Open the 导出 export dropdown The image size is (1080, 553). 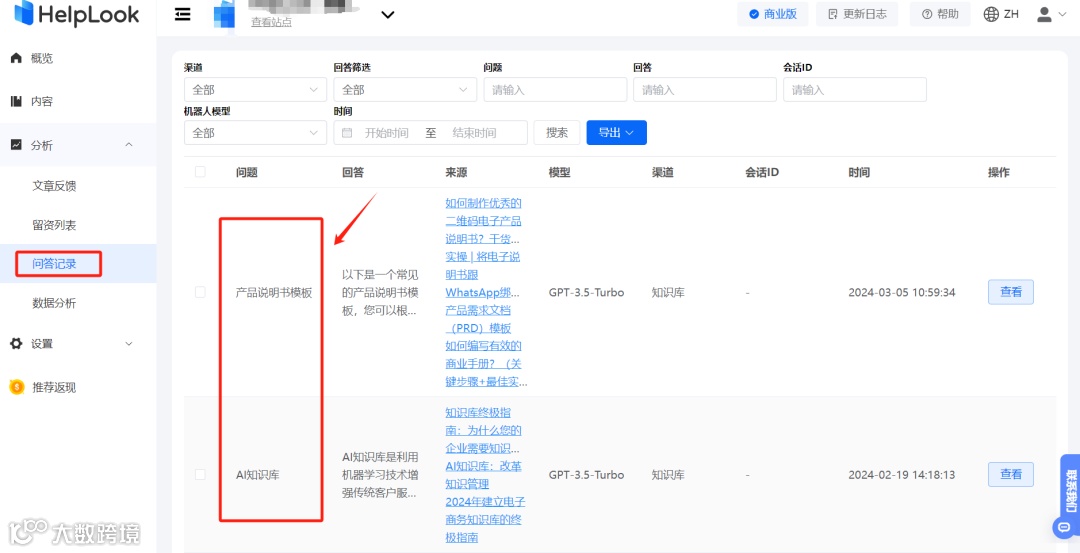pyautogui.click(x=616, y=133)
